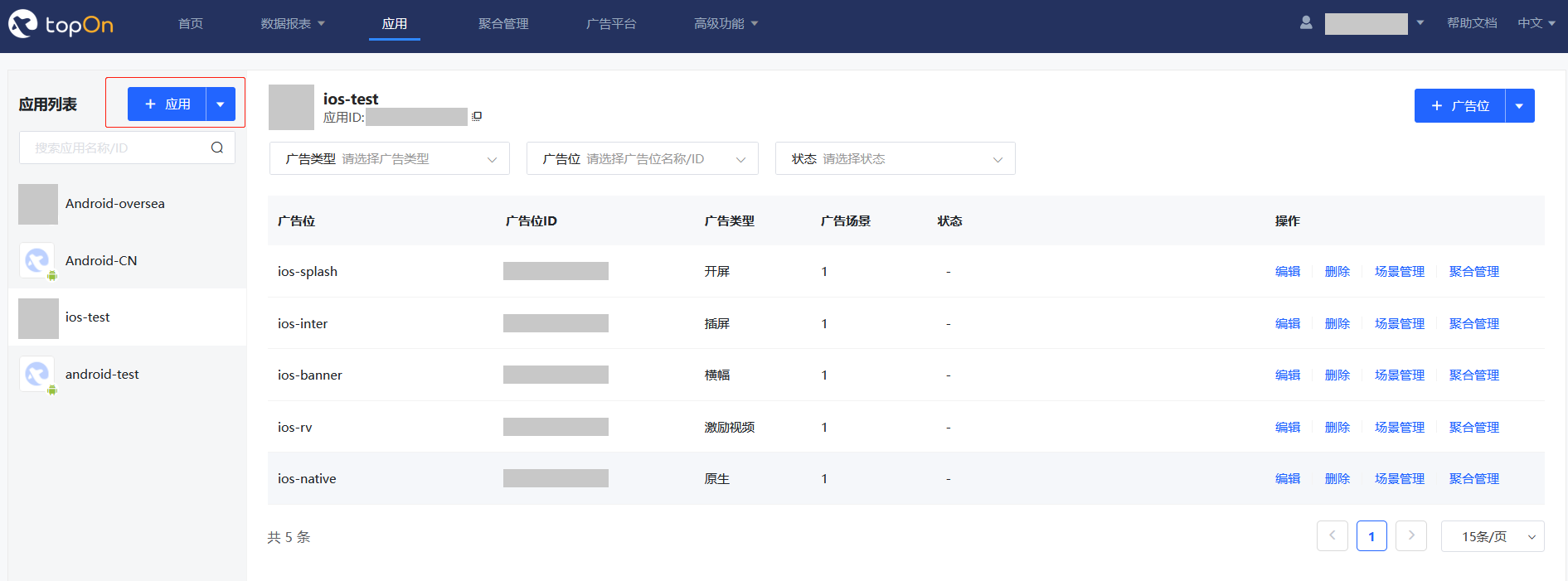This screenshot has height=581, width=1568.
Task: Click the app search input field
Action: pos(127,148)
